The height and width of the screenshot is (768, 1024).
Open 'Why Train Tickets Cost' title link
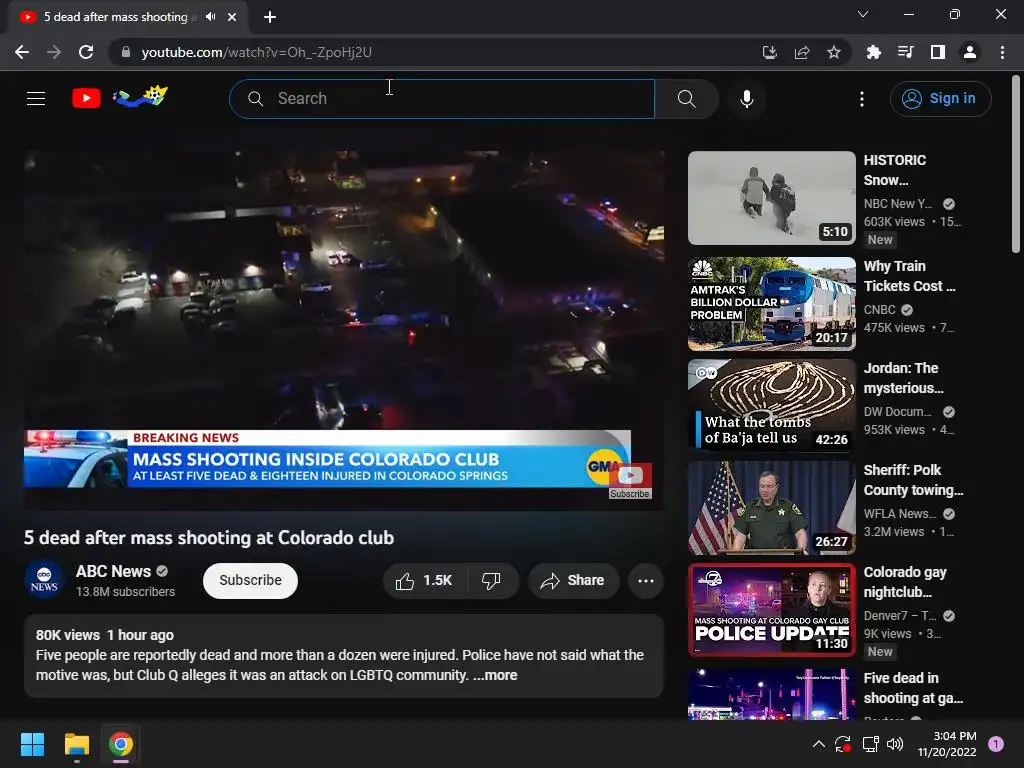pos(909,276)
